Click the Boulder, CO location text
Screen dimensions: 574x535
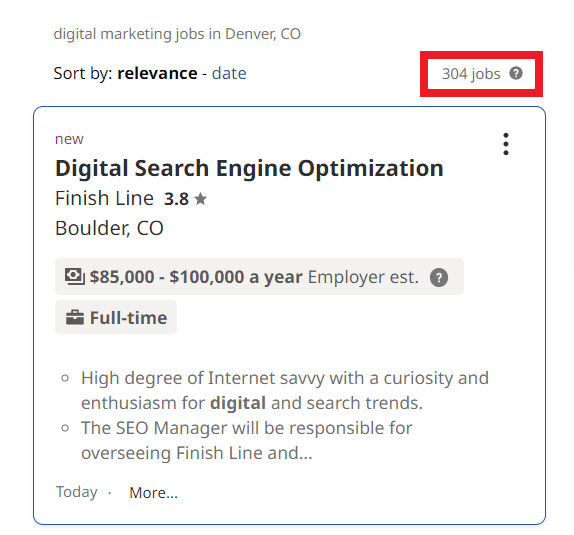(109, 229)
